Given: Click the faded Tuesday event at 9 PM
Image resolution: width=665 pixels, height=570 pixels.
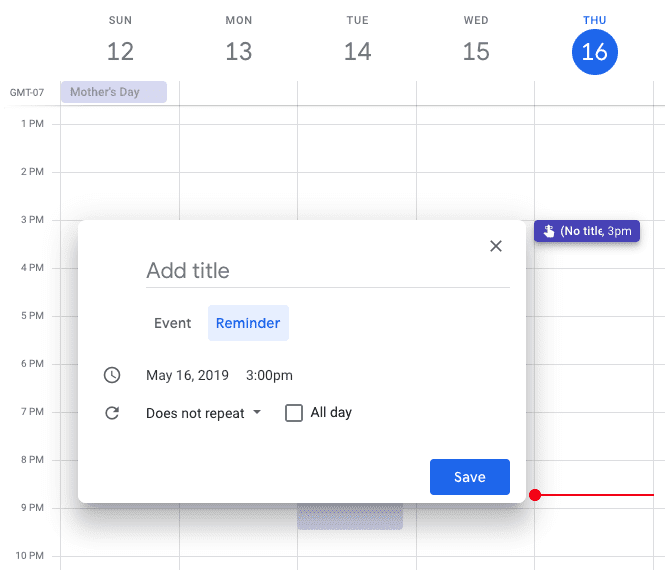Looking at the screenshot, I should 350,516.
